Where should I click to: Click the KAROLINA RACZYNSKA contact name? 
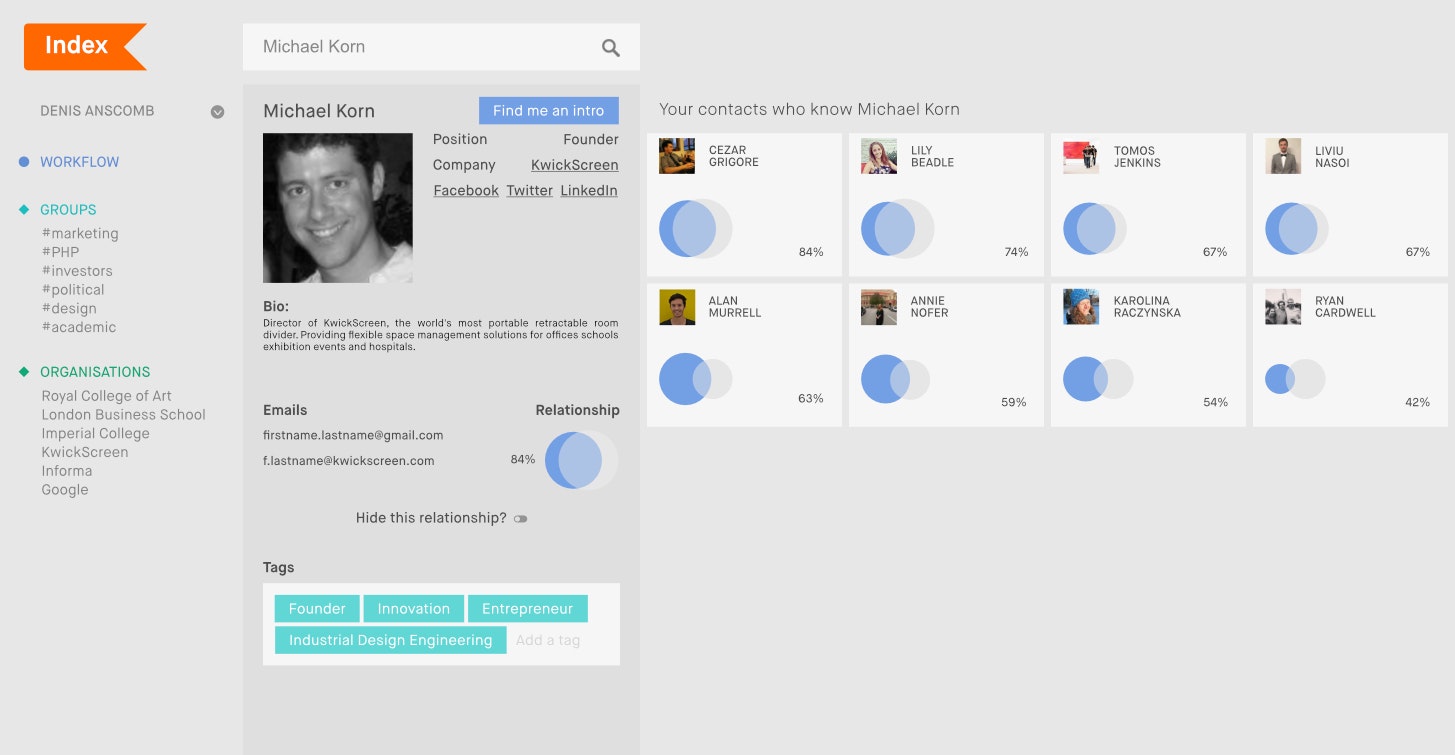pyautogui.click(x=1147, y=307)
